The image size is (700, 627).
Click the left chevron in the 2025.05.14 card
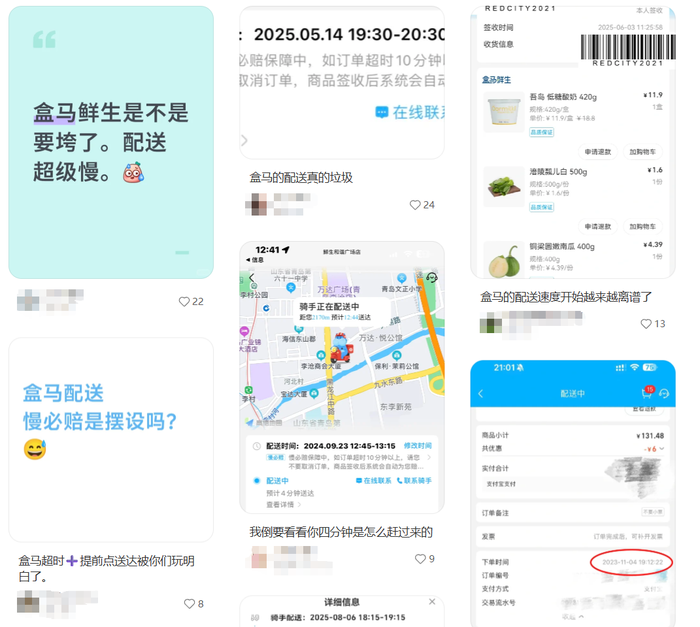tap(244, 141)
